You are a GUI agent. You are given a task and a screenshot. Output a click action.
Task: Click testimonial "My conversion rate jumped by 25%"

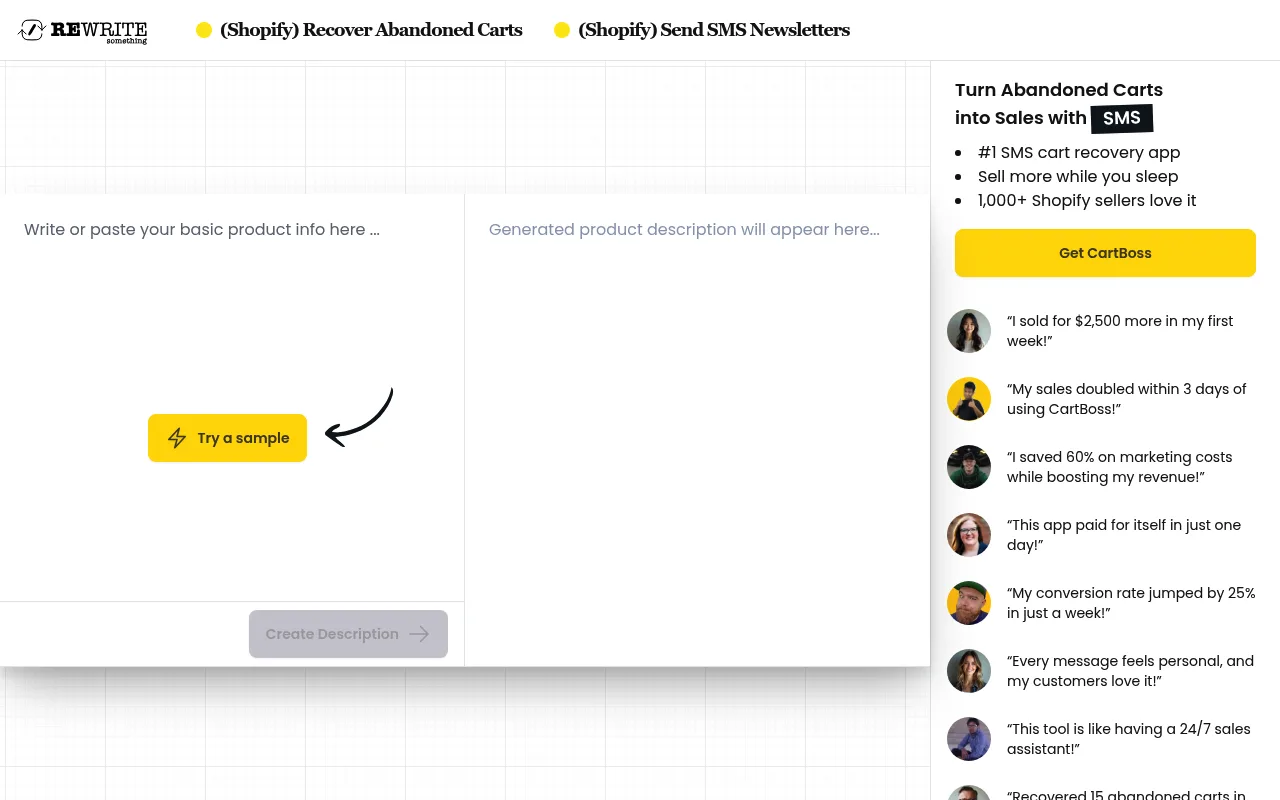pyautogui.click(x=1131, y=603)
